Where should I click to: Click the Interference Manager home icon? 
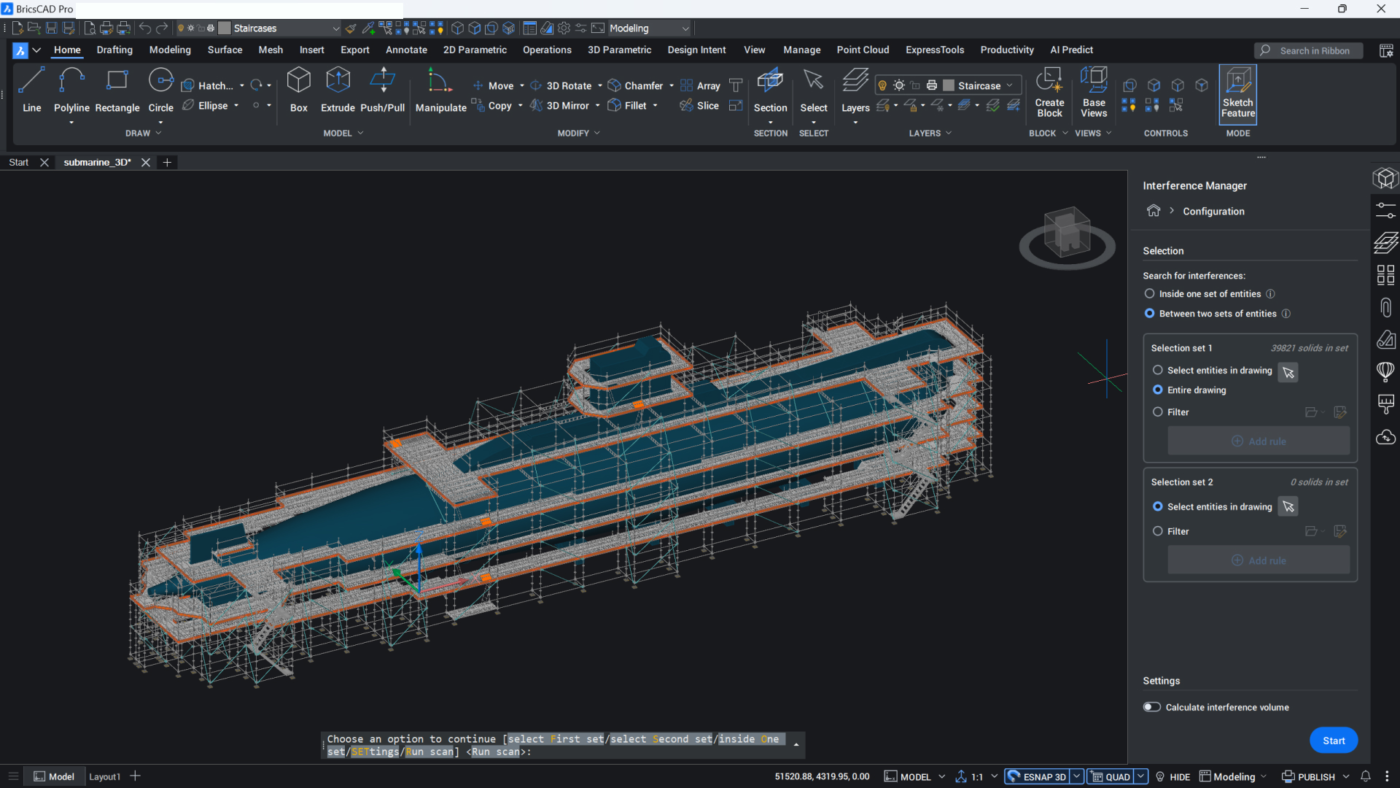tap(1153, 211)
